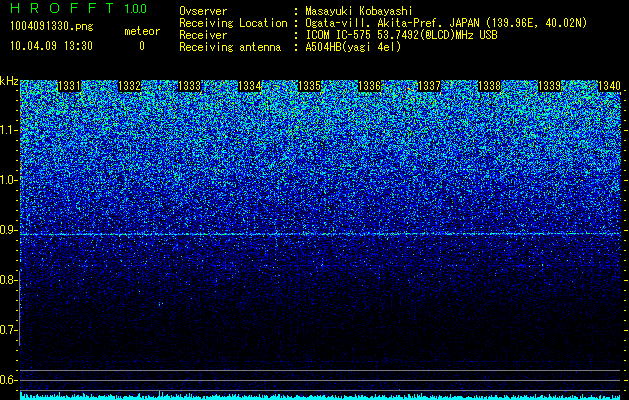
Task: Click the 1338 time marker
Action: coord(489,86)
